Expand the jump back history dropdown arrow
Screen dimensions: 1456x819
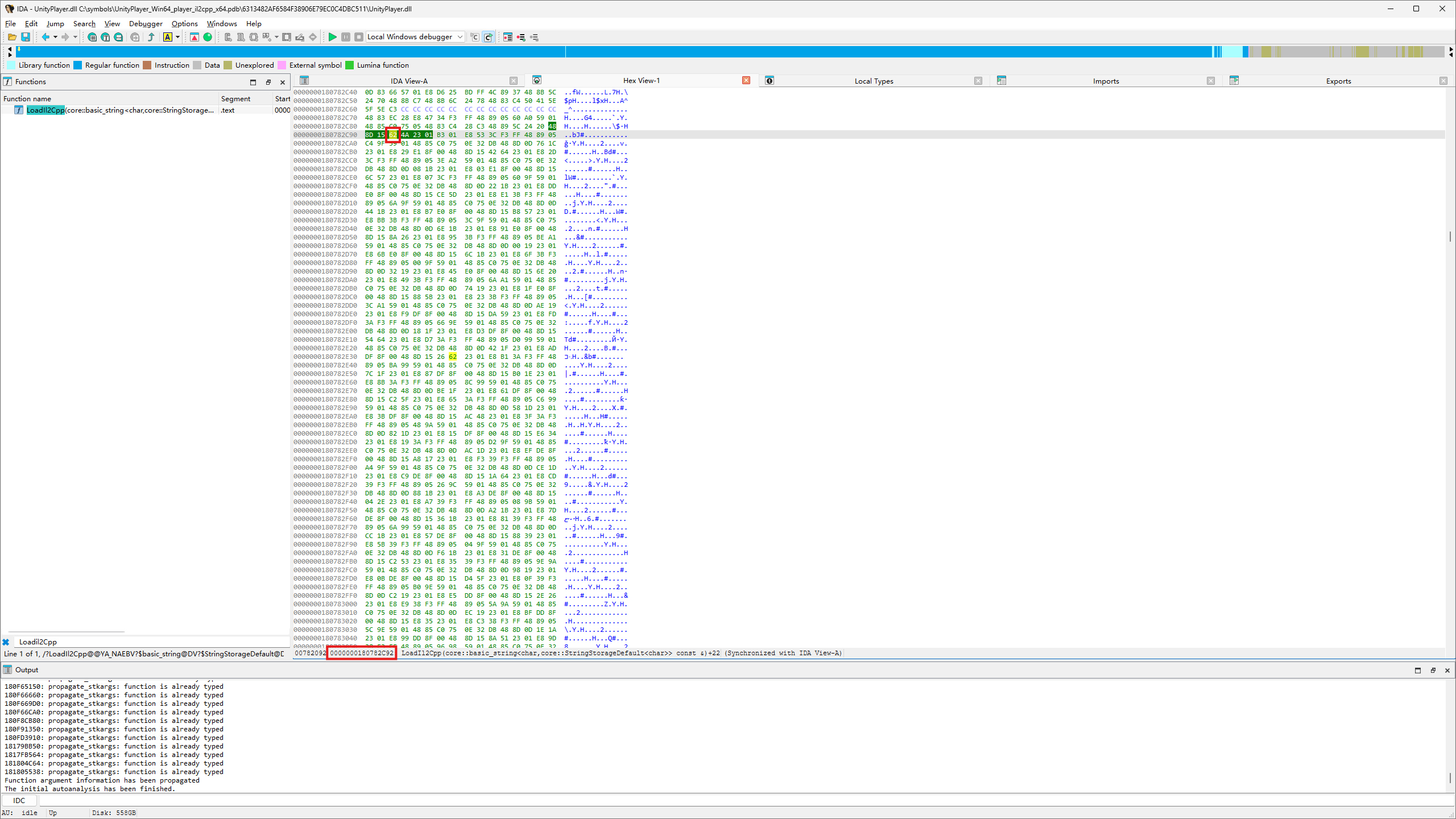(x=55, y=37)
